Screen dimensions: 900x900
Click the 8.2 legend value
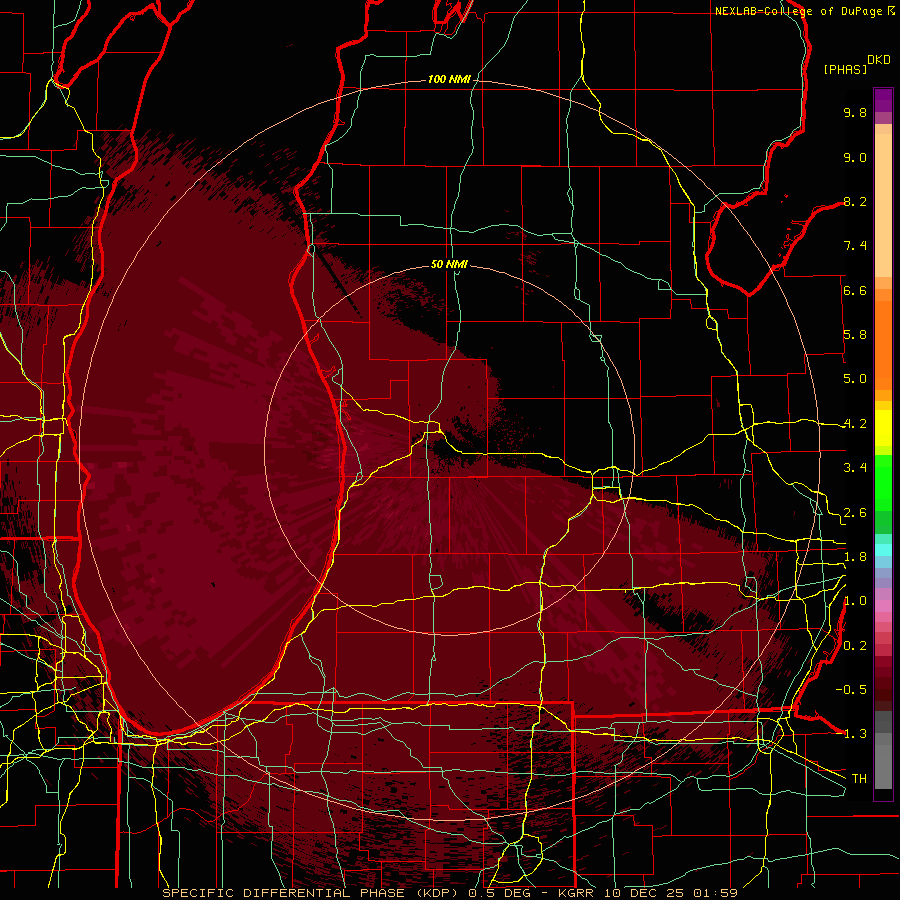pyautogui.click(x=855, y=201)
